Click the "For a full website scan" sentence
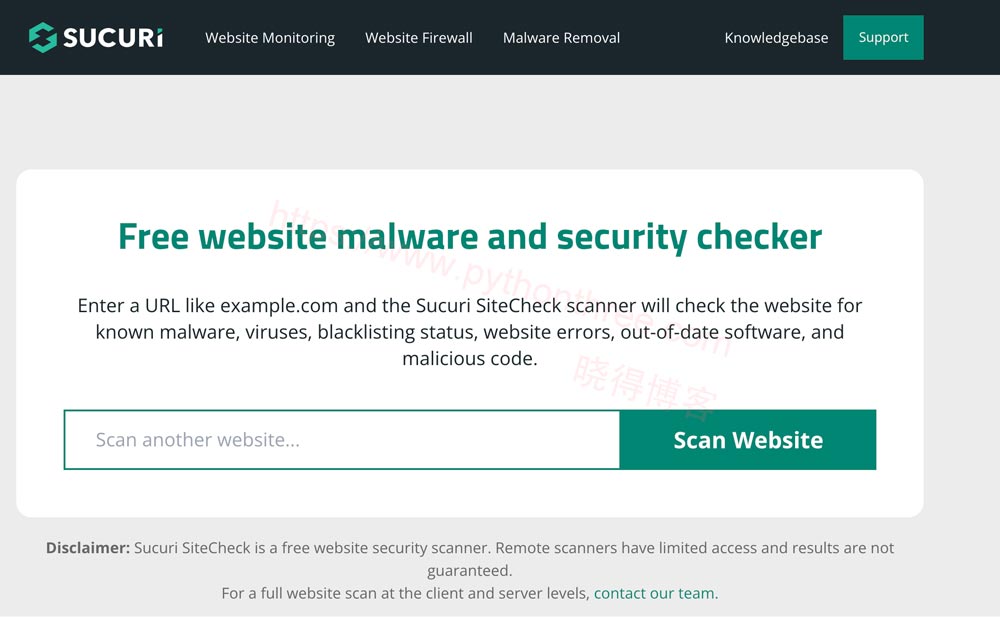The width and height of the screenshot is (1000, 621). 405,594
